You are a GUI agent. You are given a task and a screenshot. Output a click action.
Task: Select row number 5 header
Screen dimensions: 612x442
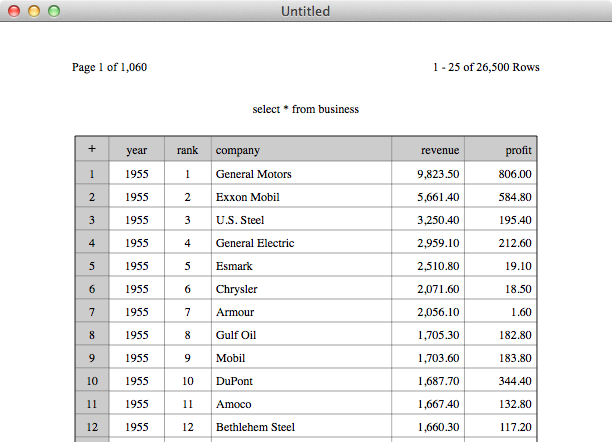click(92, 265)
